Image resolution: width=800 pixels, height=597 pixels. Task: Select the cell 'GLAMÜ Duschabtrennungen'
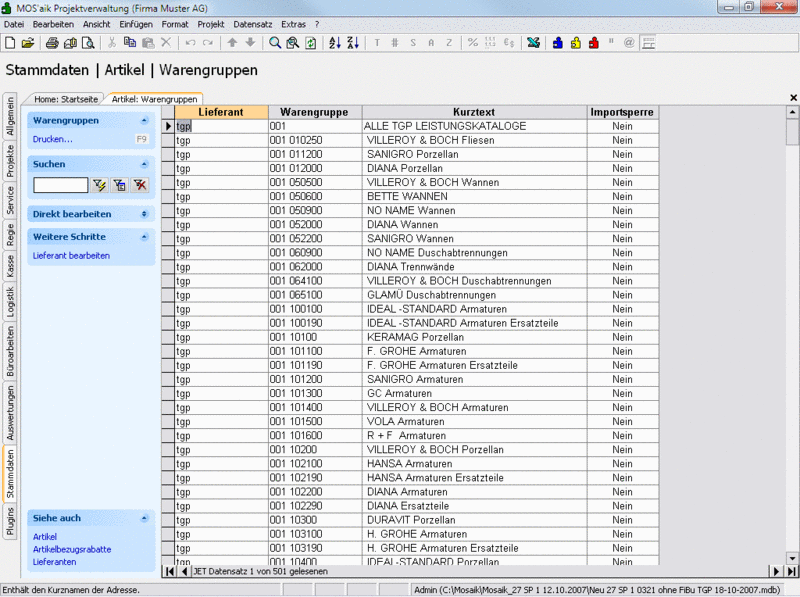pos(474,295)
